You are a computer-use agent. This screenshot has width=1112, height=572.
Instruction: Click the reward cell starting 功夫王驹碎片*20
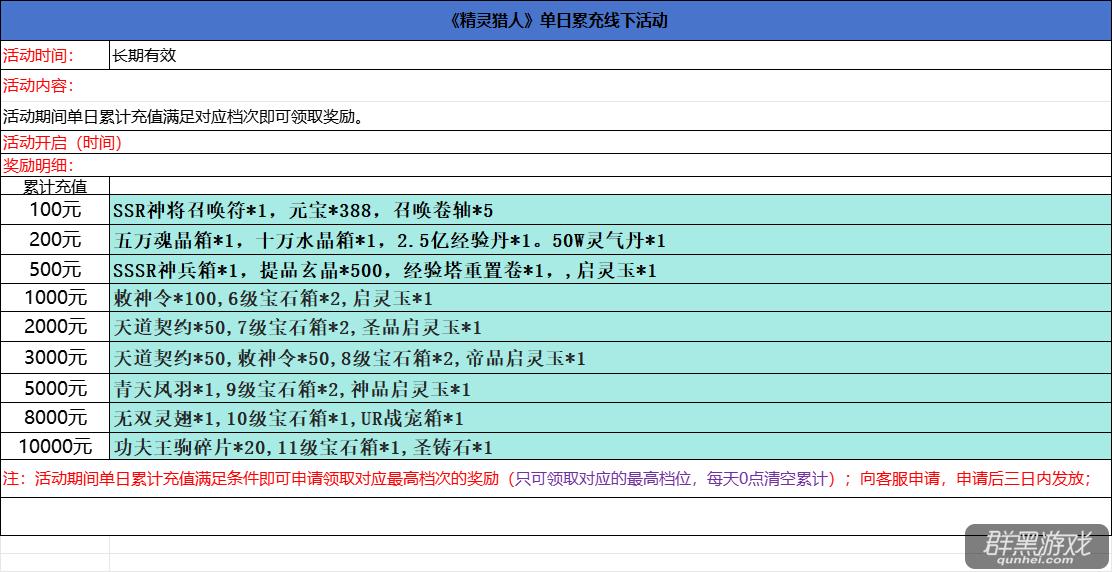[610, 447]
